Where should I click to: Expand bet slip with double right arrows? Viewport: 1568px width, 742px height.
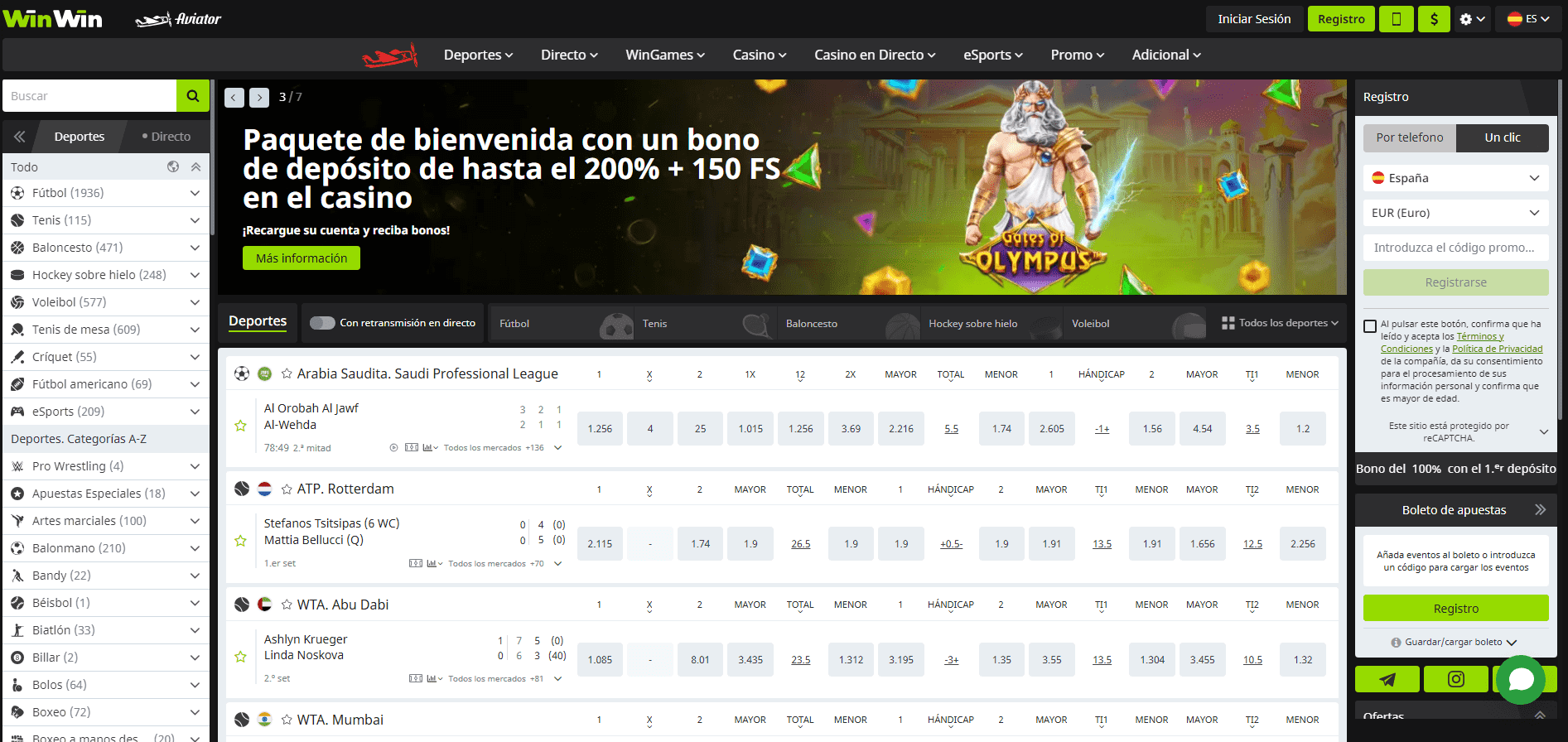point(1540,509)
